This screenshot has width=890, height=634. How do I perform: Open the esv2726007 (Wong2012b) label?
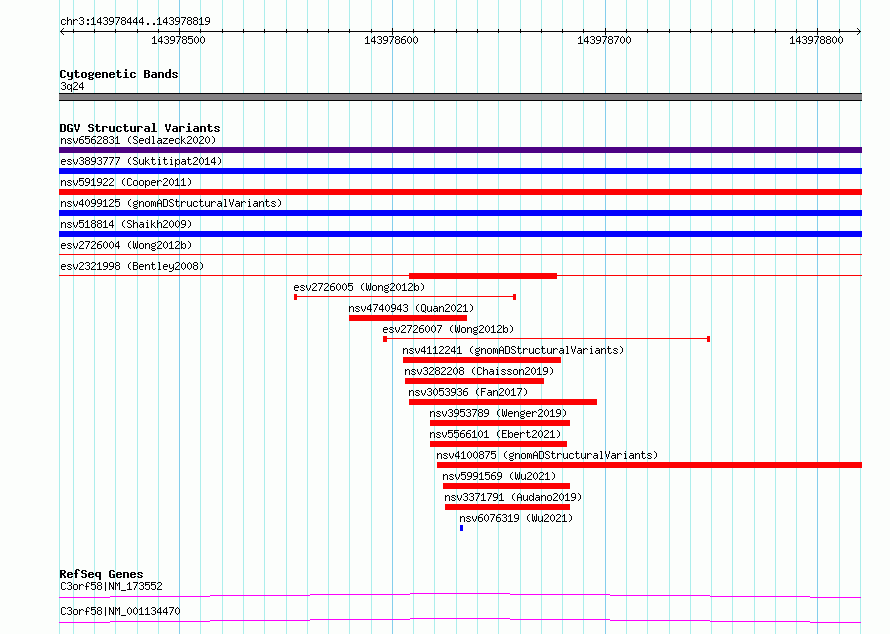click(448, 329)
